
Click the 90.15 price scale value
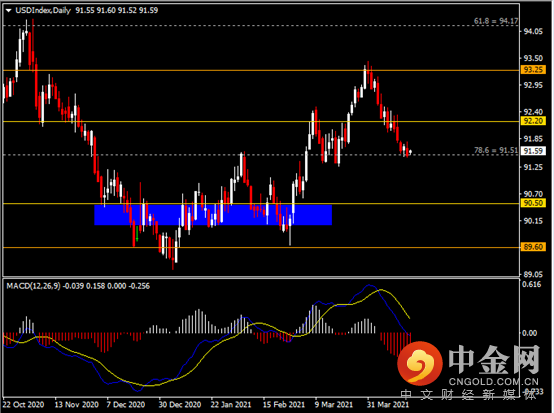[x=533, y=221]
